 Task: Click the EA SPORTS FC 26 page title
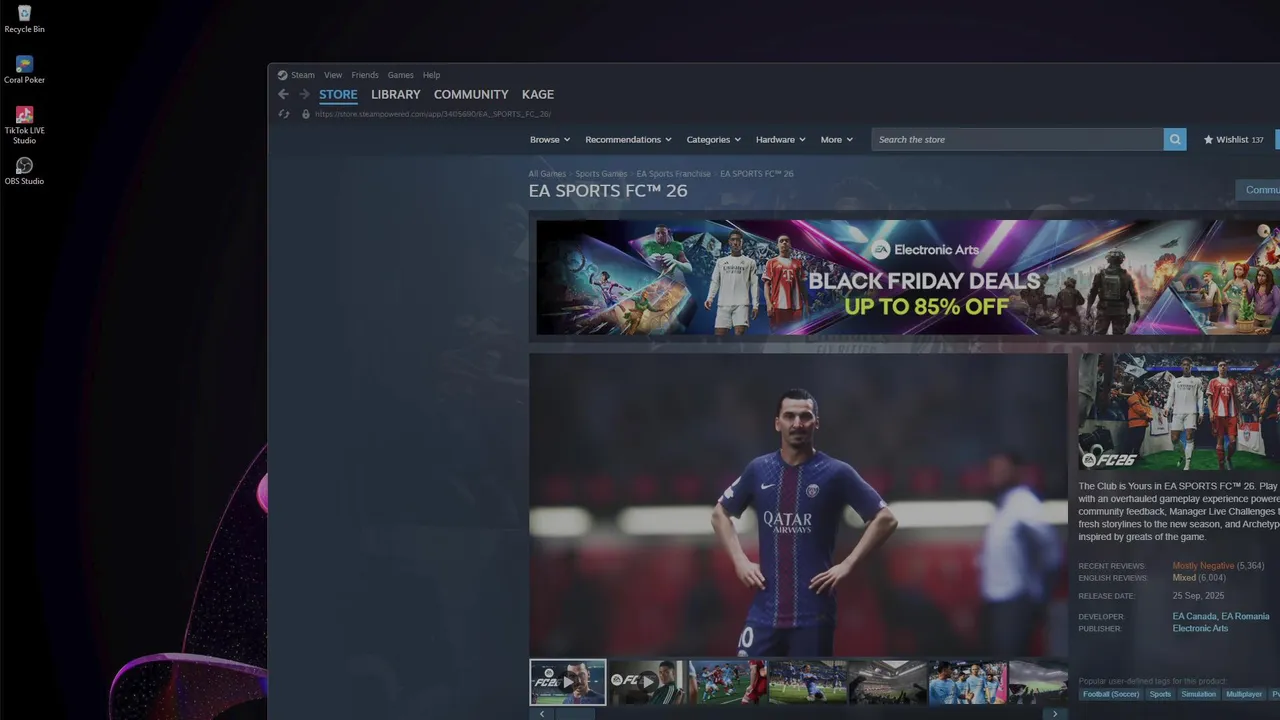click(x=608, y=191)
